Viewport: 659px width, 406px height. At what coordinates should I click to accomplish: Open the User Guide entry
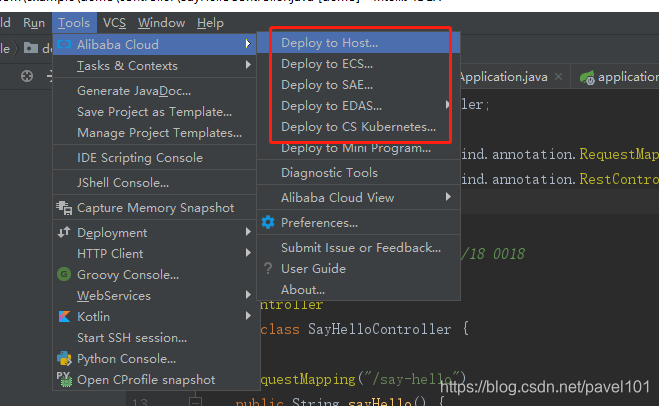click(x=358, y=269)
